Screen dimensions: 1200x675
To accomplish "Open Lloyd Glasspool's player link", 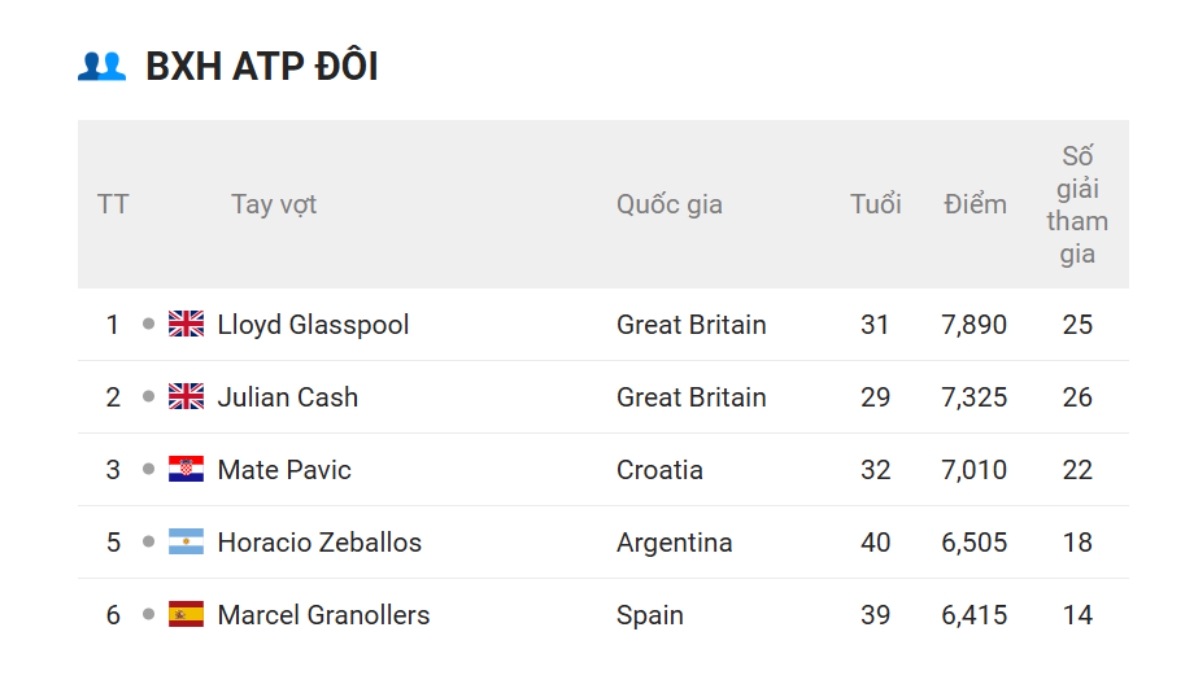I will click(x=313, y=325).
